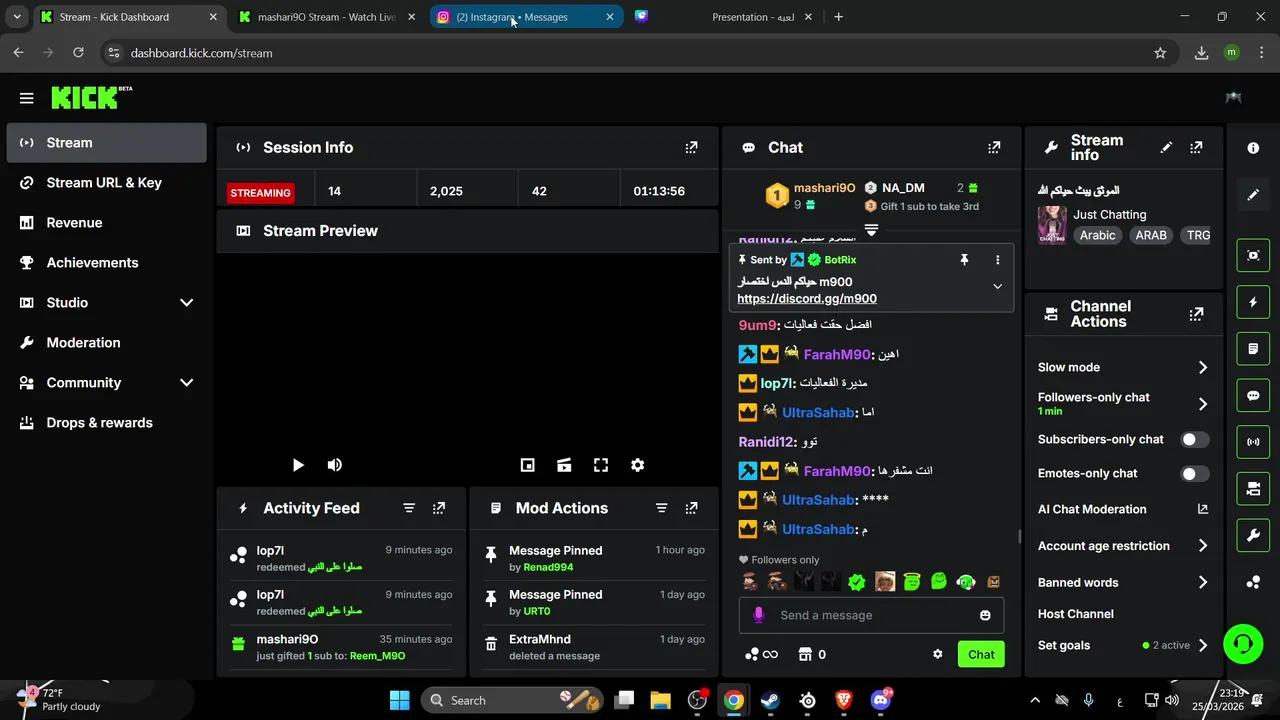Open Moderation page in sidebar
1280x720 pixels.
(106, 342)
